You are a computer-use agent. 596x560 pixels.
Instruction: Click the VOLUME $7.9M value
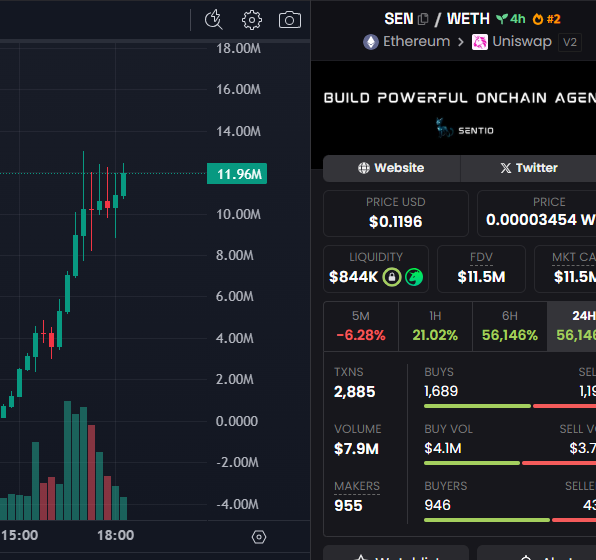[356, 449]
